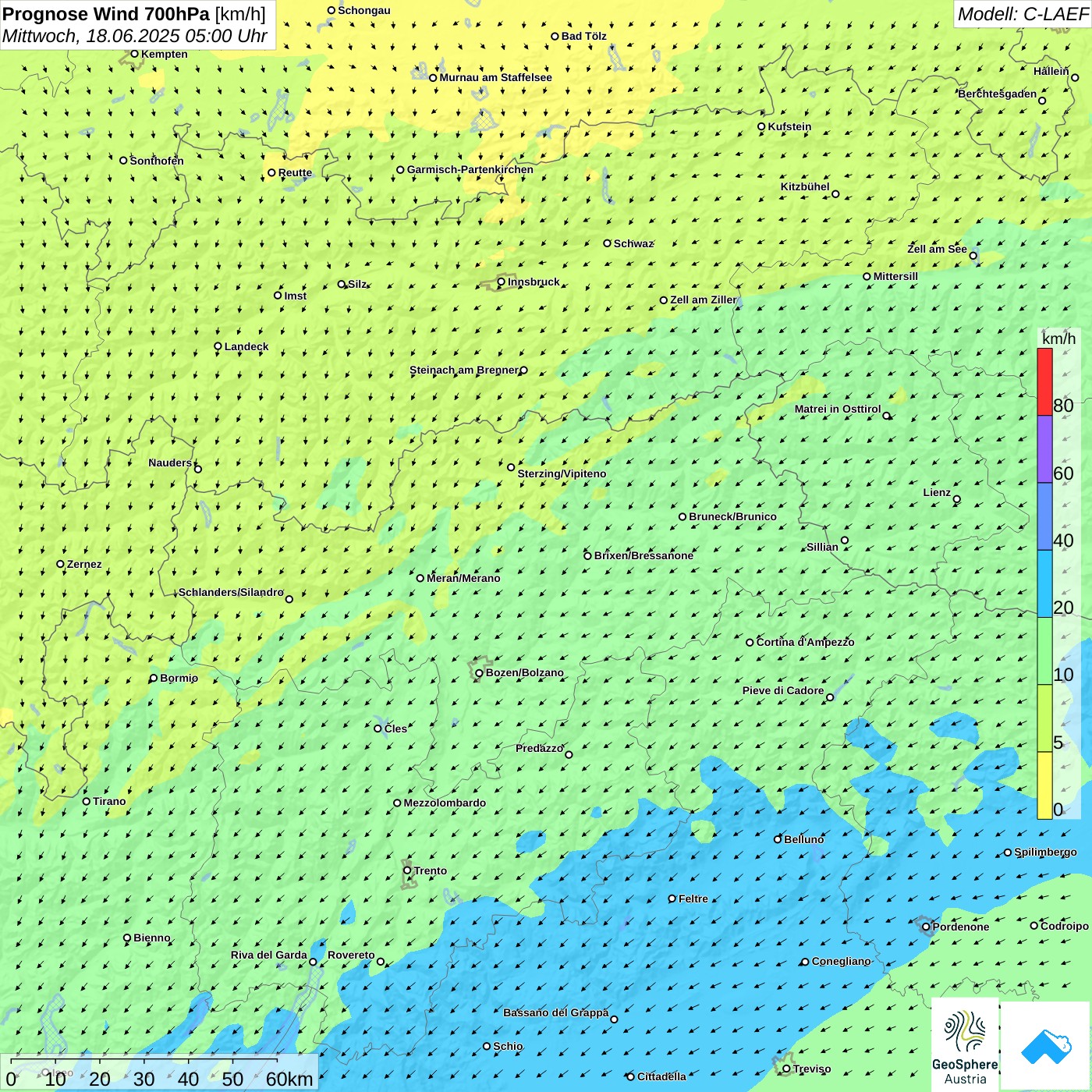
Task: Click the Innsbruck city marker circle
Action: pos(501,282)
